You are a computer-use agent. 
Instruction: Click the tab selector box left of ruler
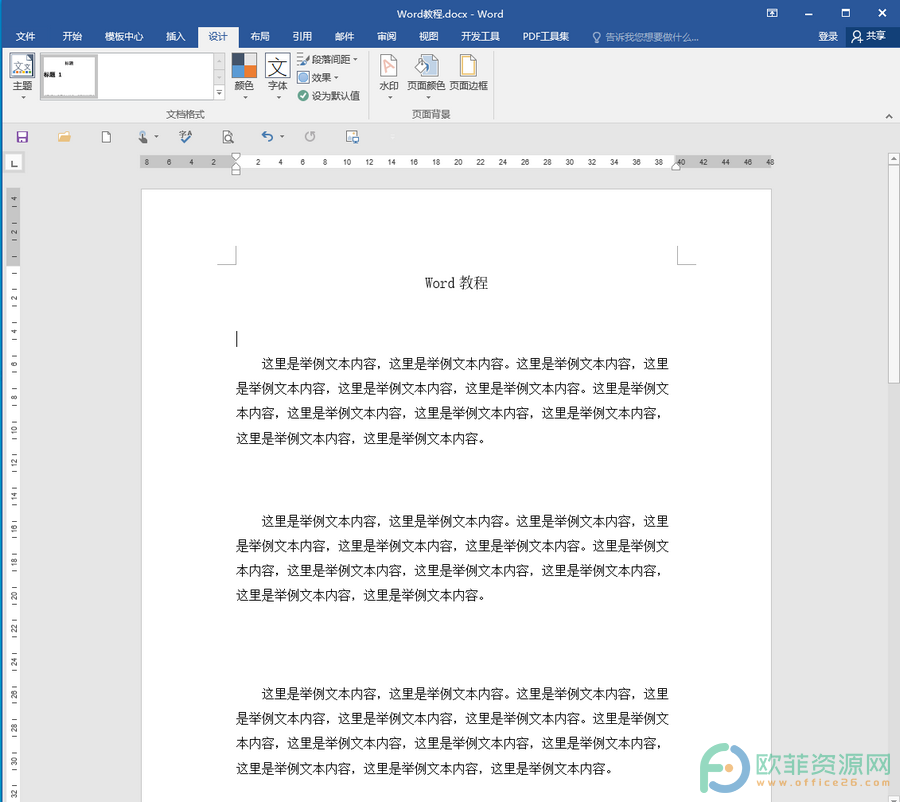tap(14, 163)
